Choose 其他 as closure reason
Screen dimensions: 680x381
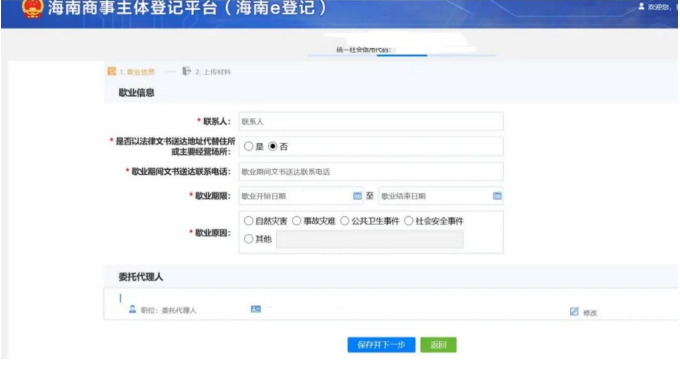(x=248, y=239)
